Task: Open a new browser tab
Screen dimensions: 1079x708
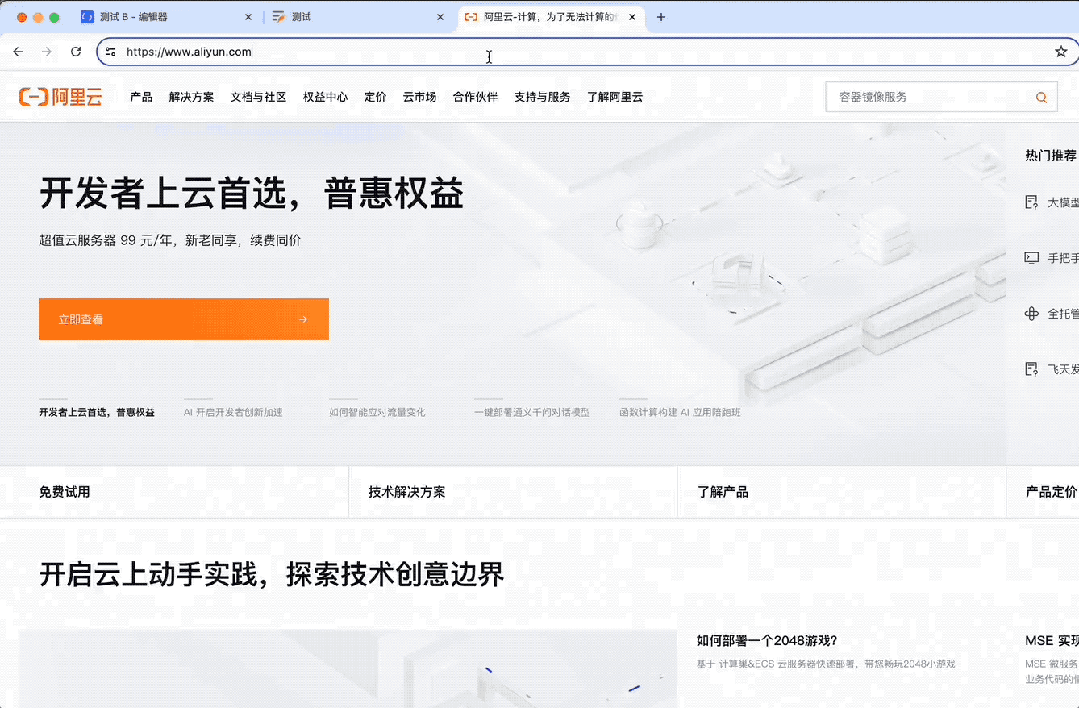Action: pyautogui.click(x=661, y=17)
